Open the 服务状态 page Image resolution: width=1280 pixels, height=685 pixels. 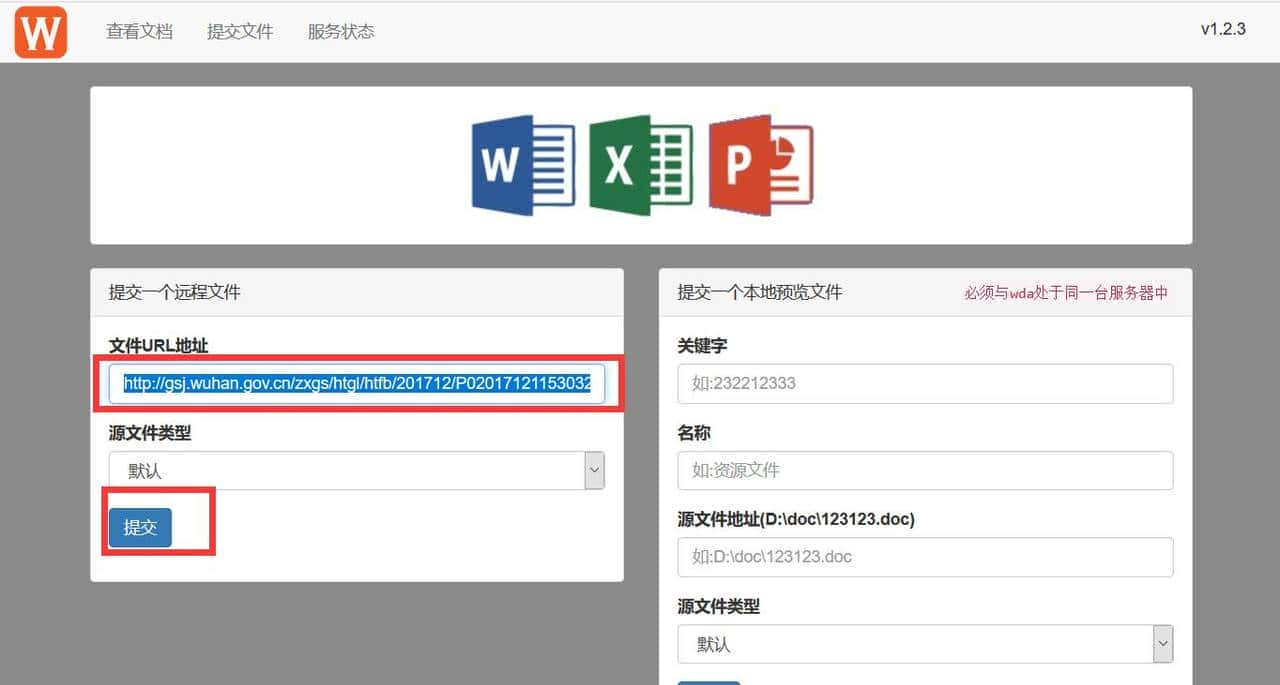click(x=340, y=31)
